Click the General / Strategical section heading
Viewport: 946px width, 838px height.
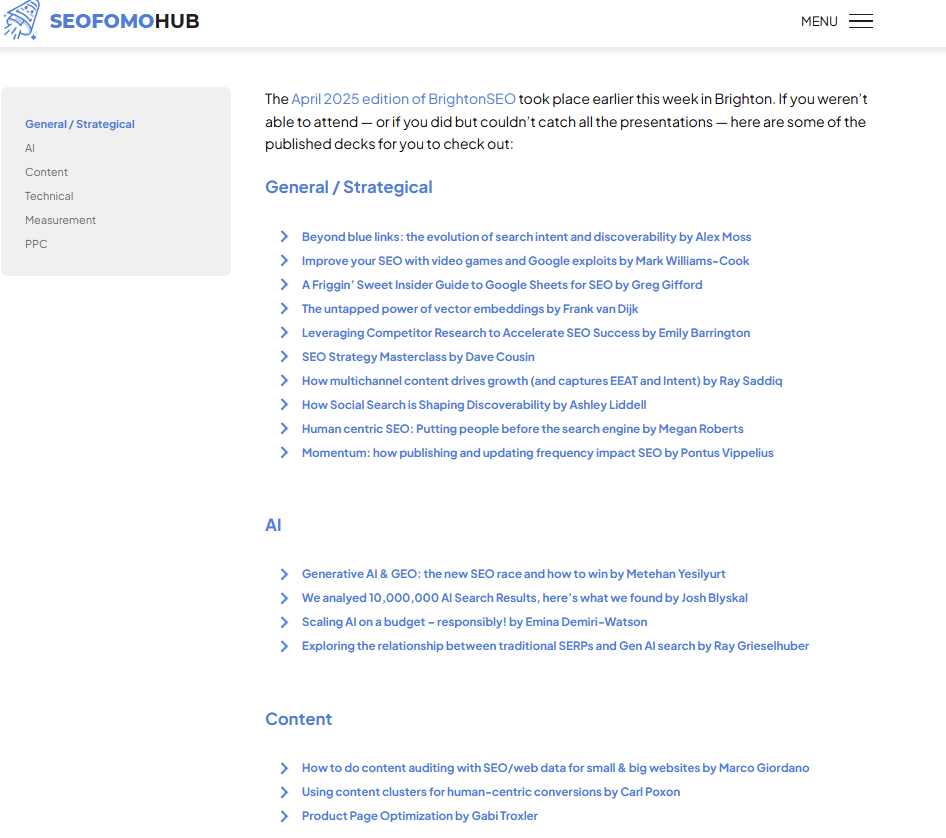click(x=349, y=187)
